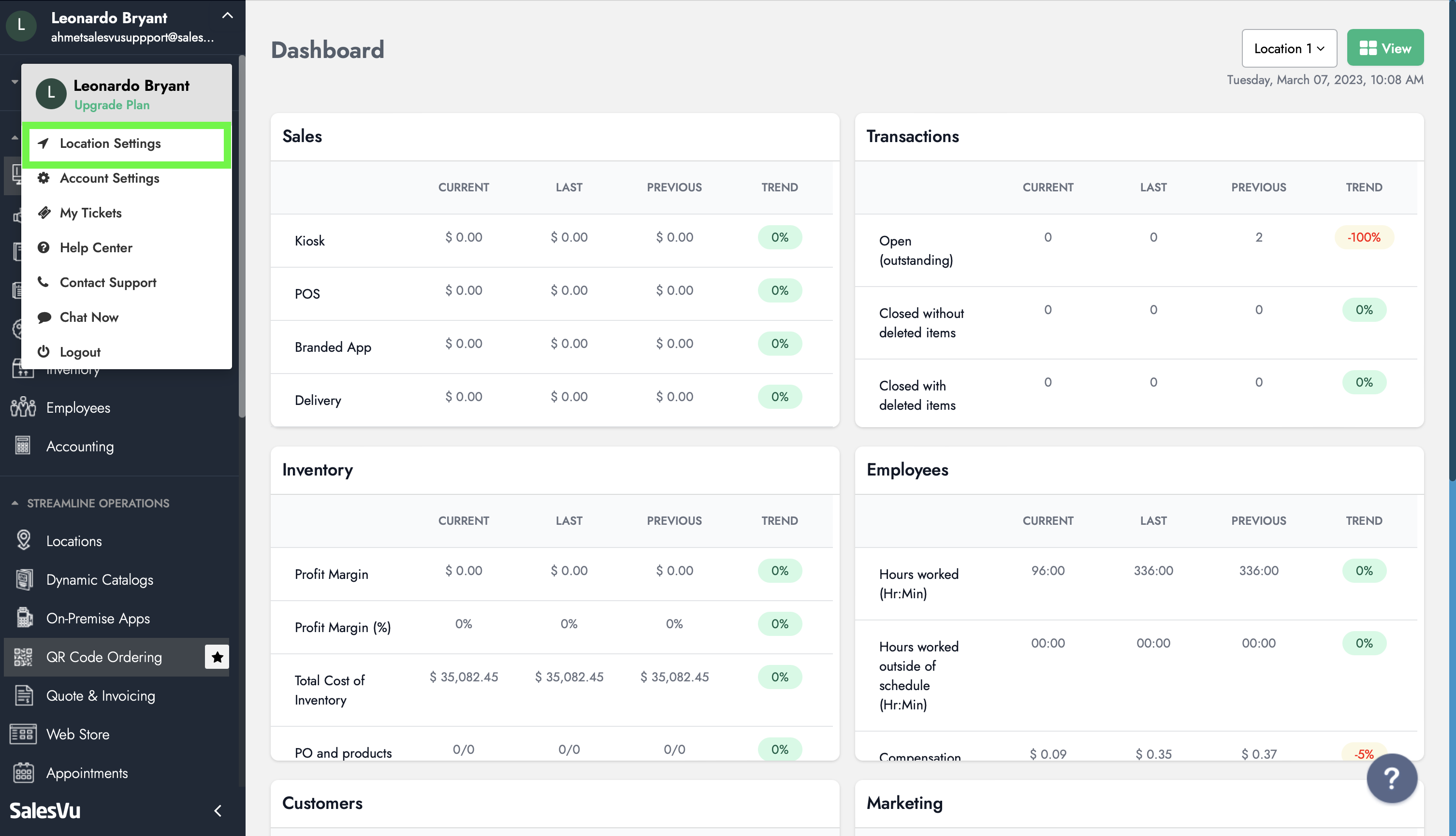
Task: Click Logout in the profile menu
Action: point(80,352)
